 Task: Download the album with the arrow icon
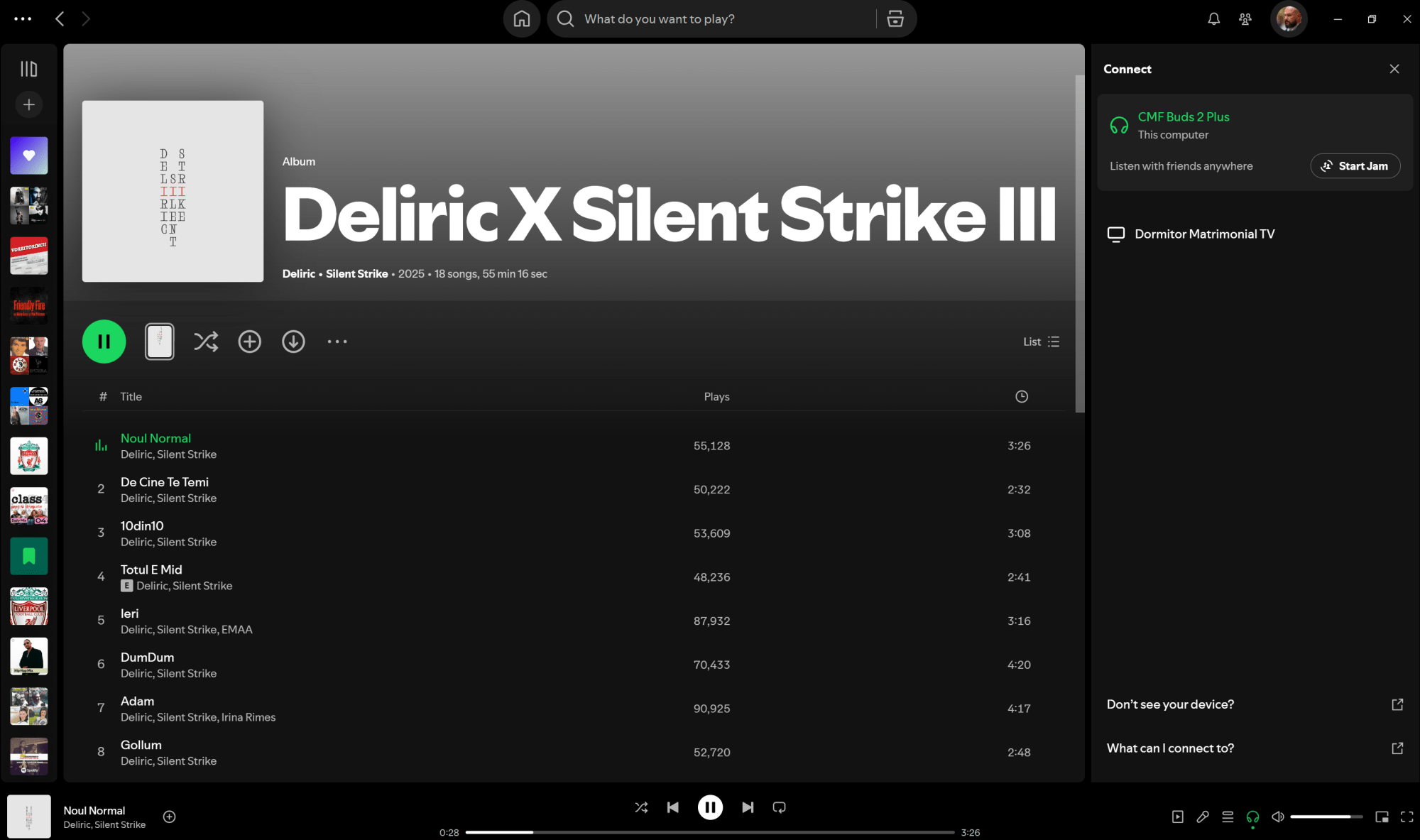pos(293,342)
